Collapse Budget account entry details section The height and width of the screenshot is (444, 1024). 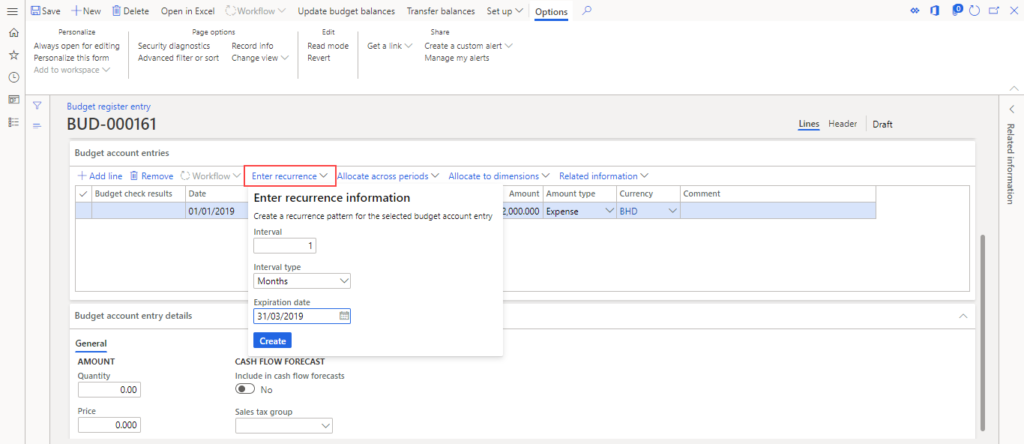[963, 316]
